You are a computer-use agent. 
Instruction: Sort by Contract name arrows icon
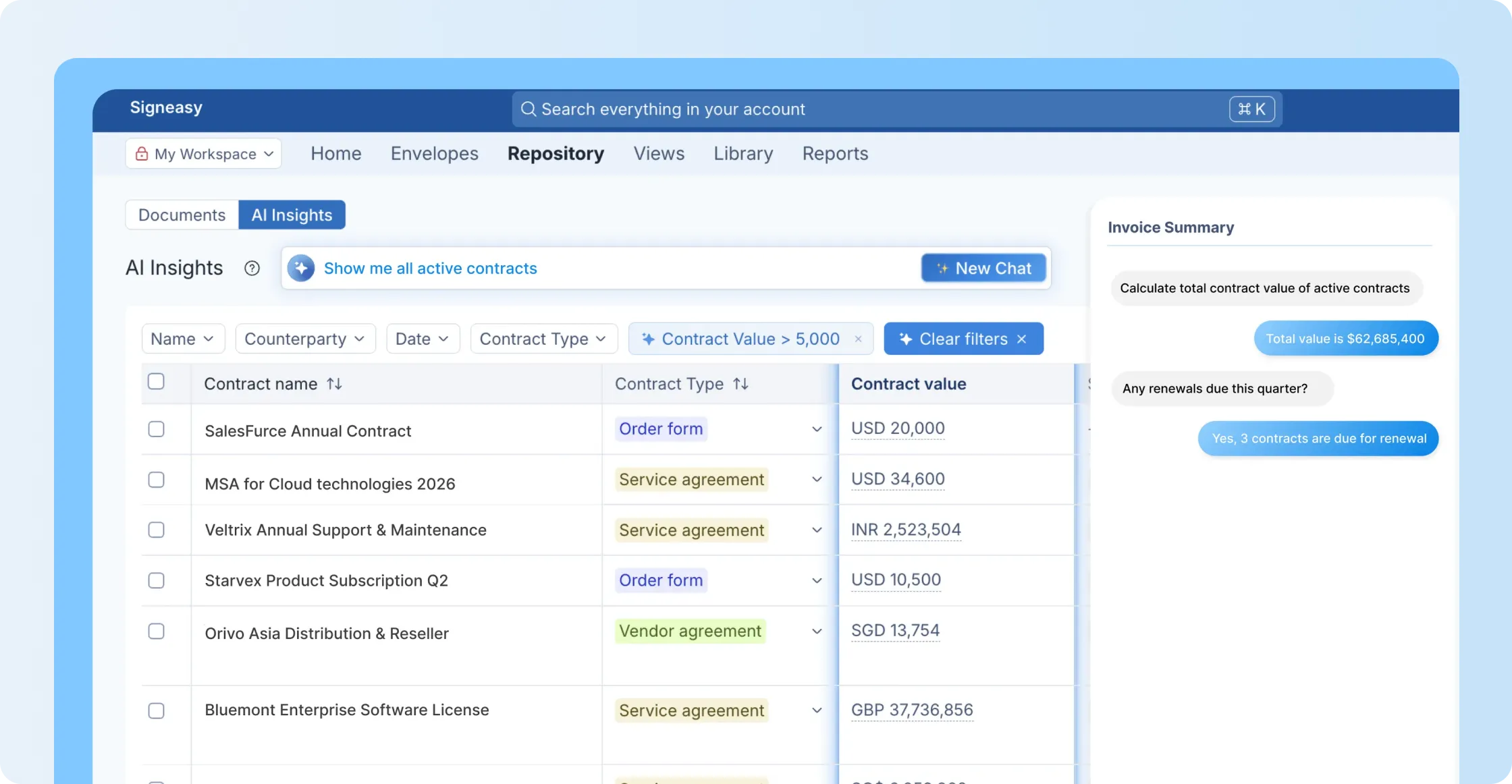coord(334,384)
